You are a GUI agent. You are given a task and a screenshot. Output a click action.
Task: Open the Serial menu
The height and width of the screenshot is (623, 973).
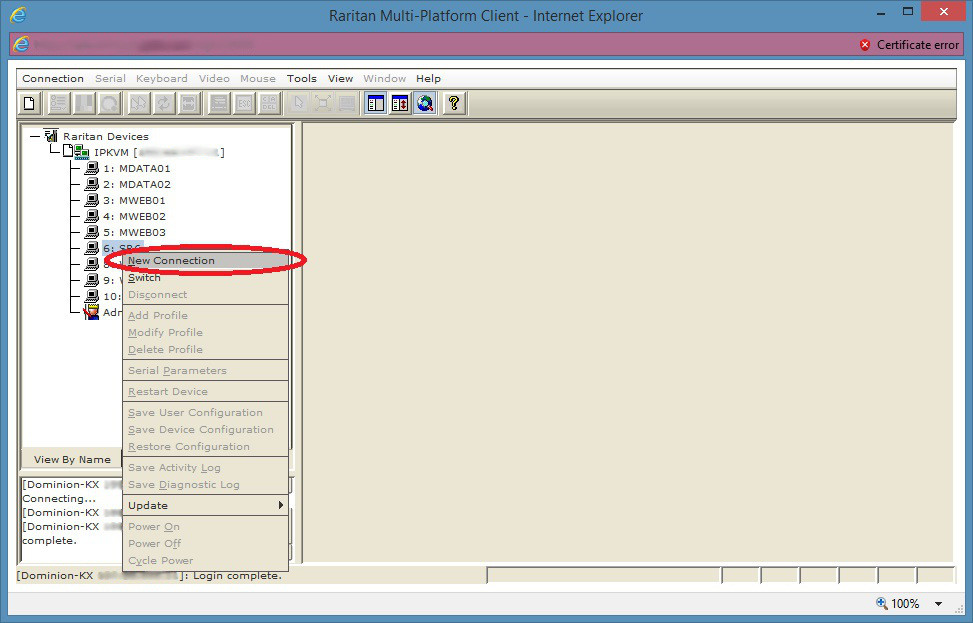[110, 78]
